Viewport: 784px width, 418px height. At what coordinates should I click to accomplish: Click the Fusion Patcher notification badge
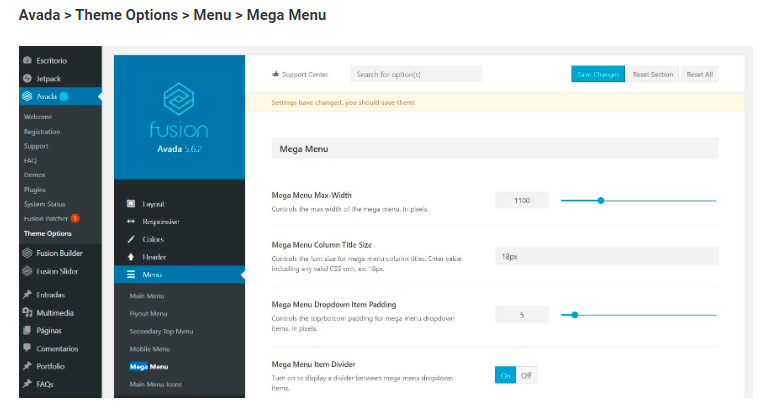coord(75,218)
